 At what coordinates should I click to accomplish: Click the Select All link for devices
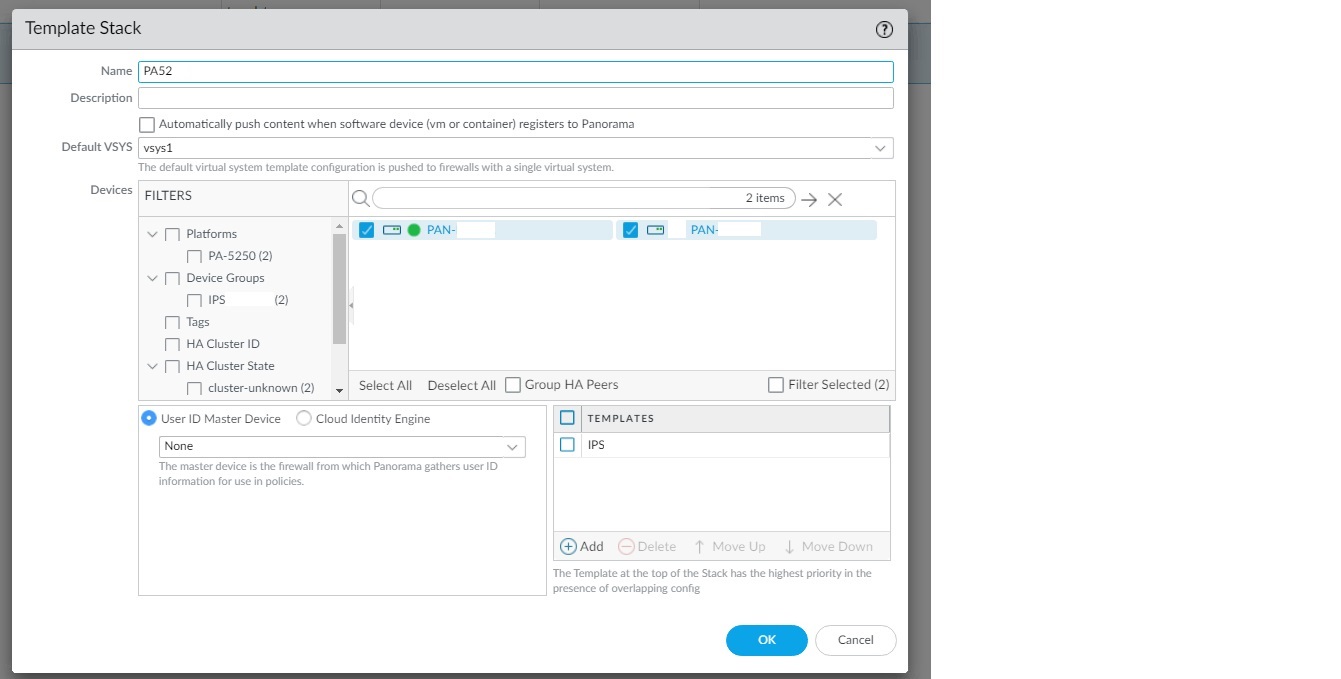pyautogui.click(x=385, y=384)
